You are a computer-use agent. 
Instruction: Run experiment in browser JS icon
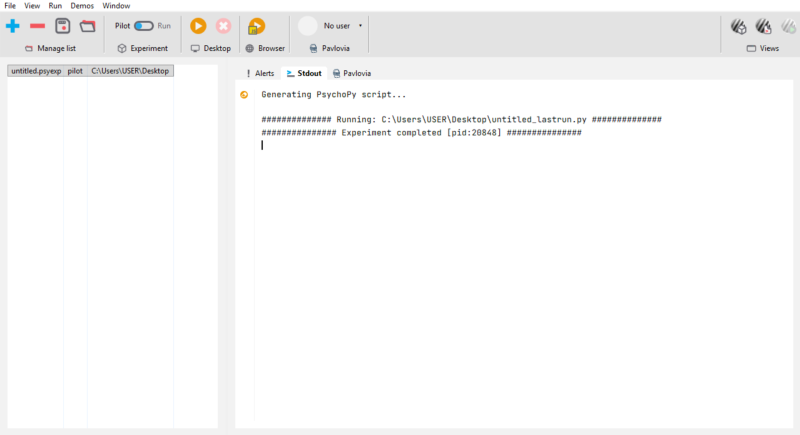257,27
